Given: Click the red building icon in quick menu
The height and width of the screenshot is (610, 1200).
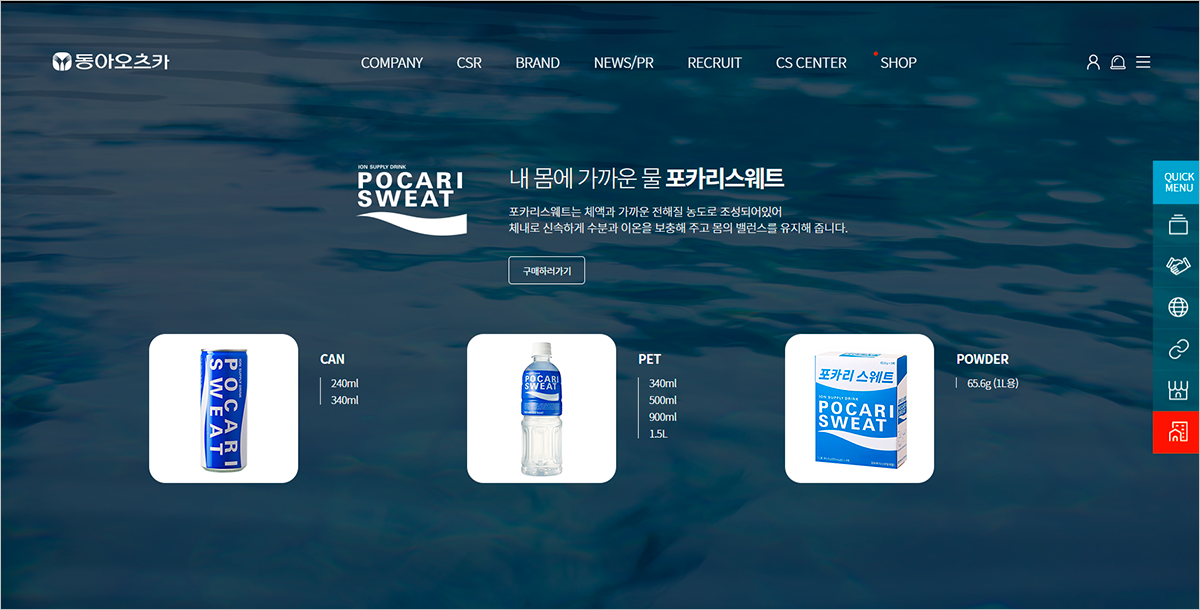Looking at the screenshot, I should click(x=1177, y=432).
